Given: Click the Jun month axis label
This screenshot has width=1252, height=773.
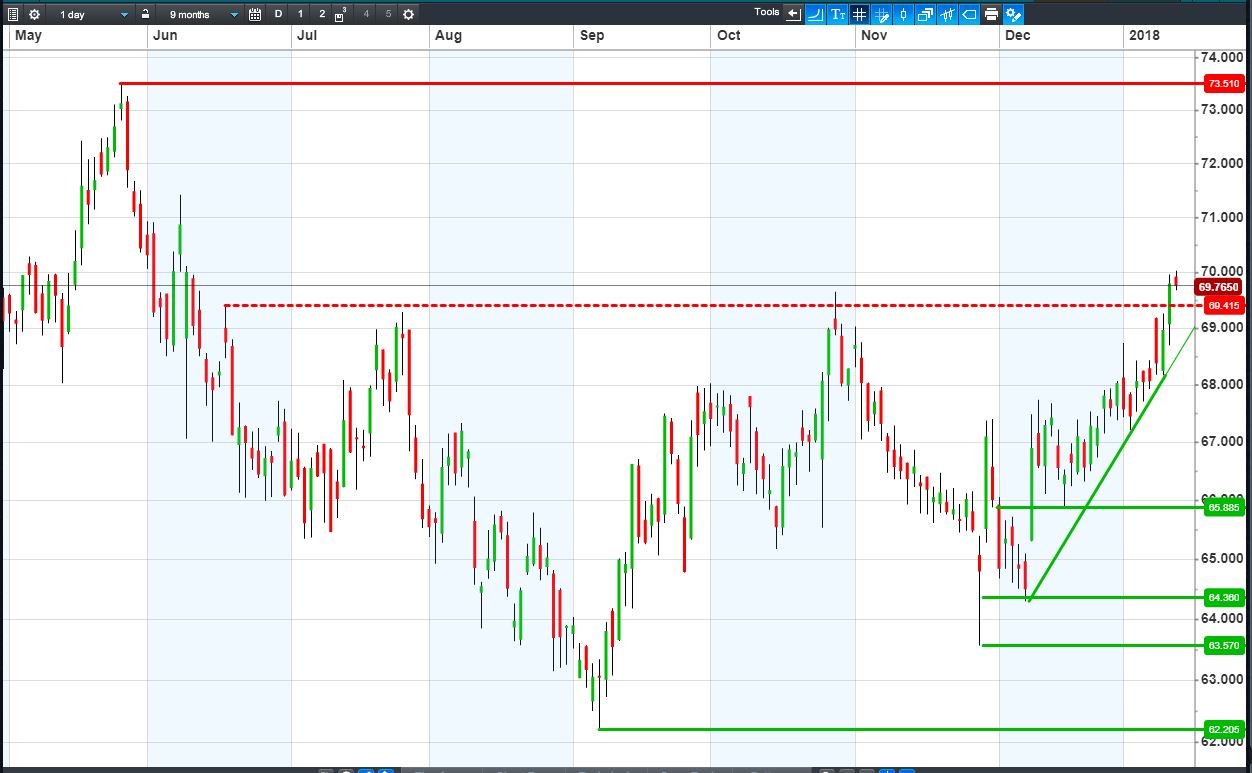Looking at the screenshot, I should pyautogui.click(x=165, y=36).
